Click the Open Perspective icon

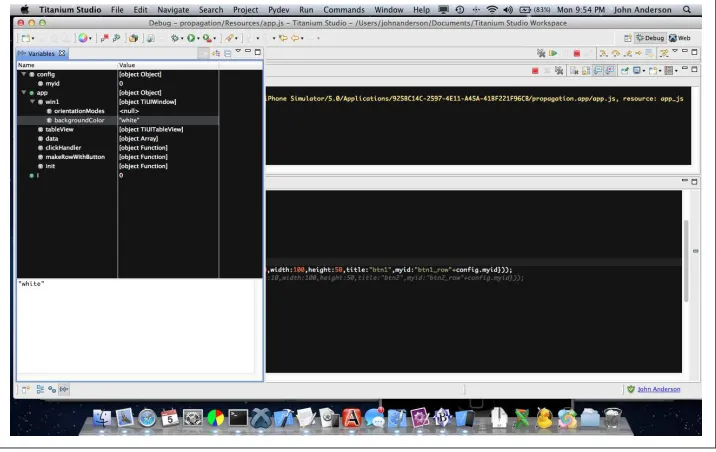pyautogui.click(x=628, y=38)
